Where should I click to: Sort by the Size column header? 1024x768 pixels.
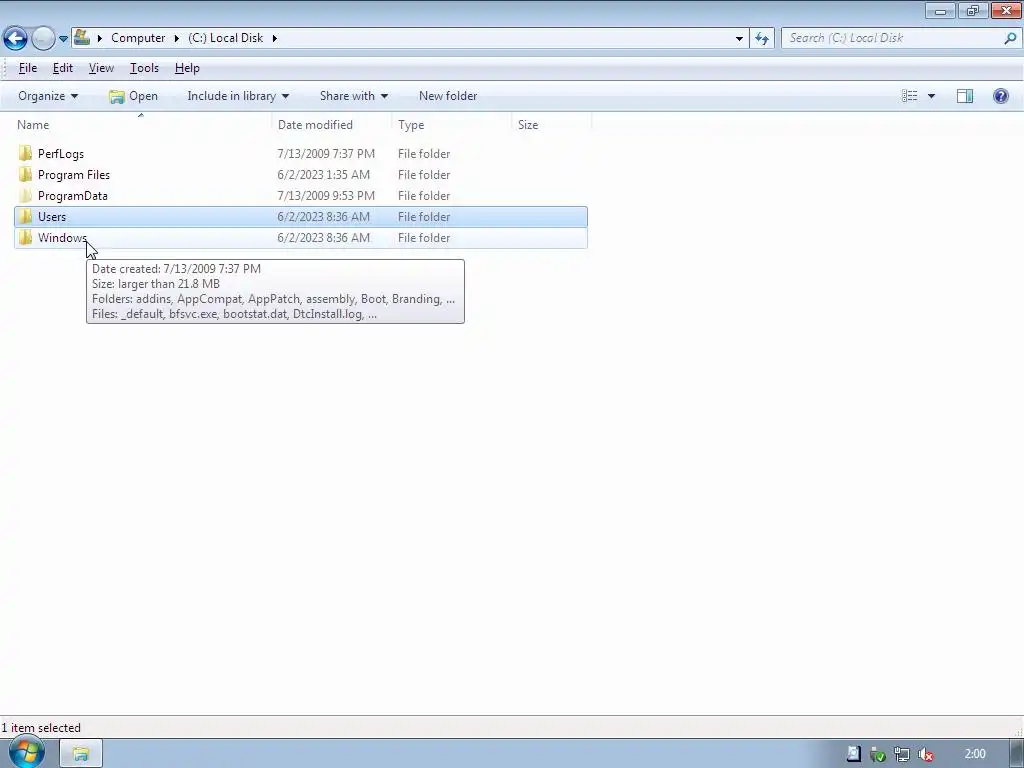pyautogui.click(x=552, y=125)
